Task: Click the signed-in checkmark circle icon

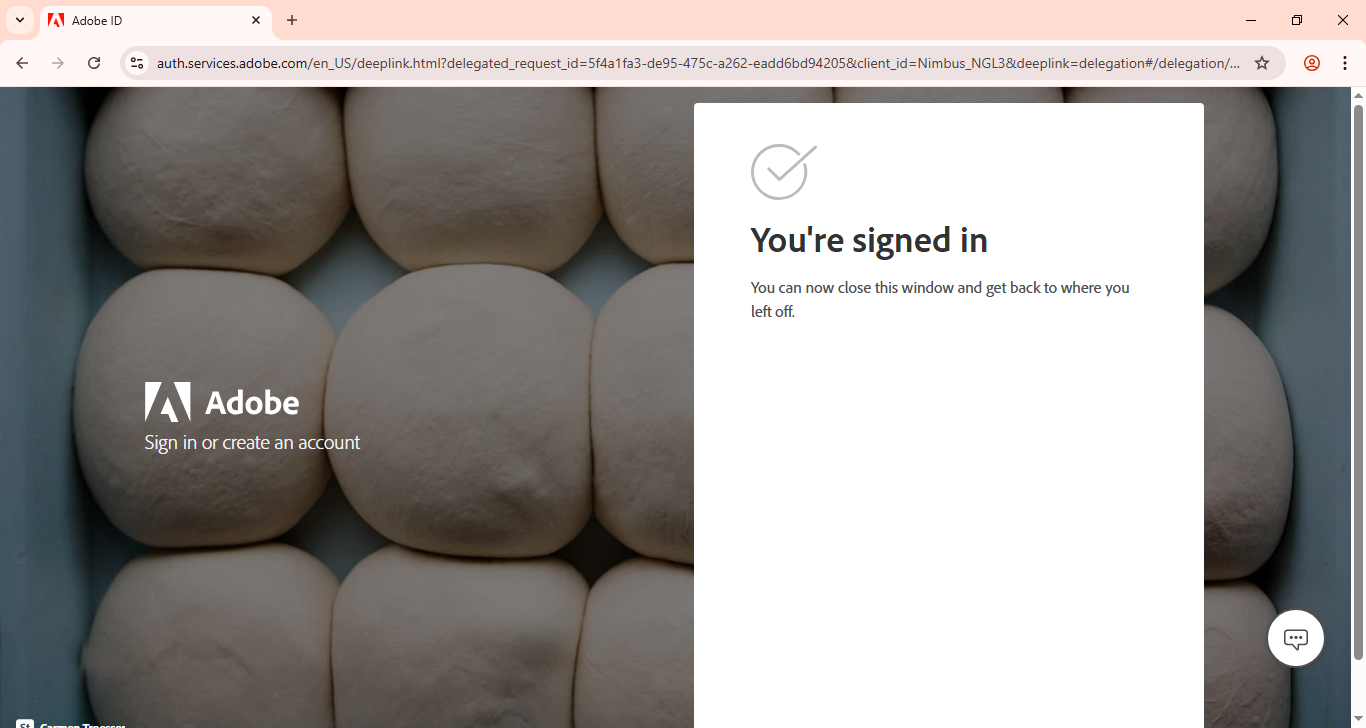Action: tap(784, 171)
